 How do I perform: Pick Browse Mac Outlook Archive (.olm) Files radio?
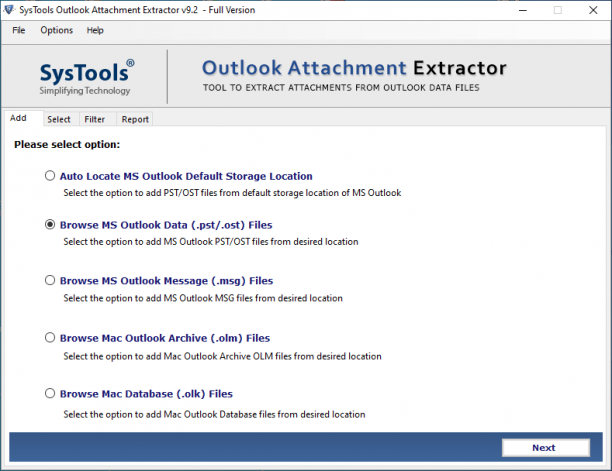tap(50, 337)
